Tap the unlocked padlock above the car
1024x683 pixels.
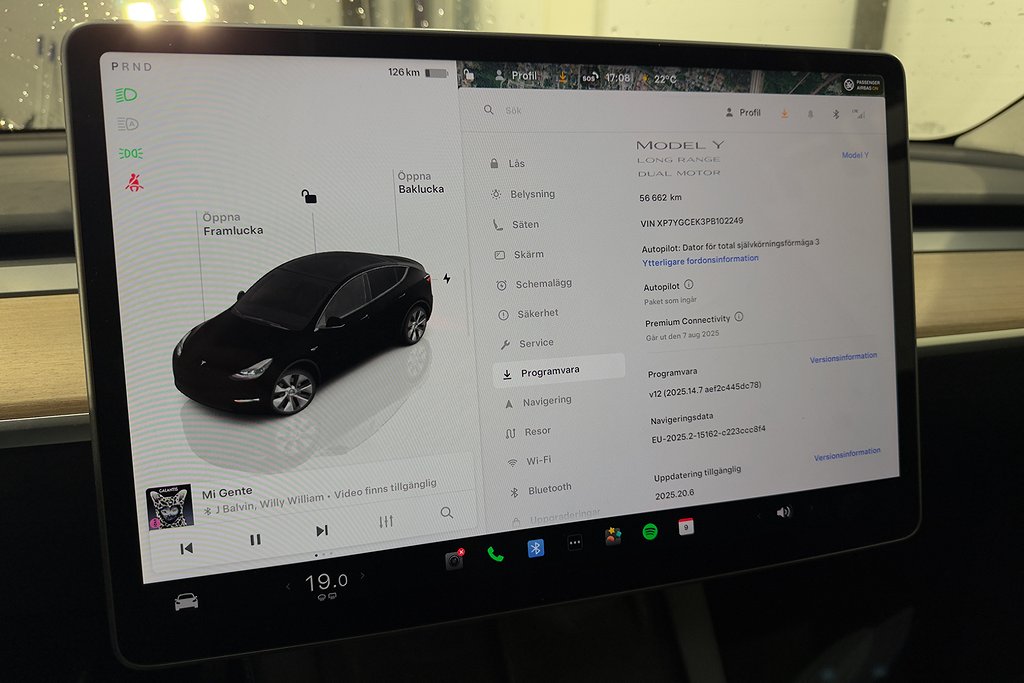309,196
